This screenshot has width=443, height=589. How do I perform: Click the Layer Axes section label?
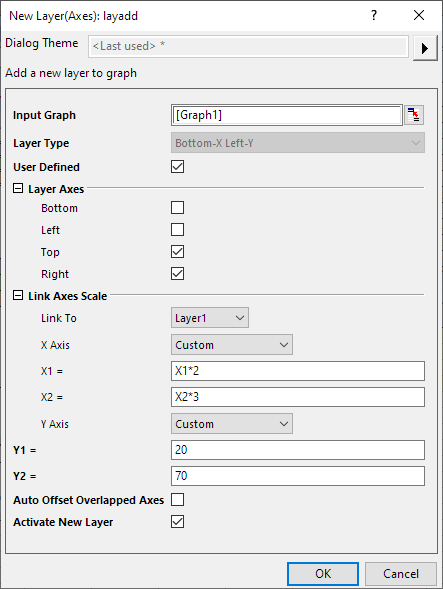56,189
